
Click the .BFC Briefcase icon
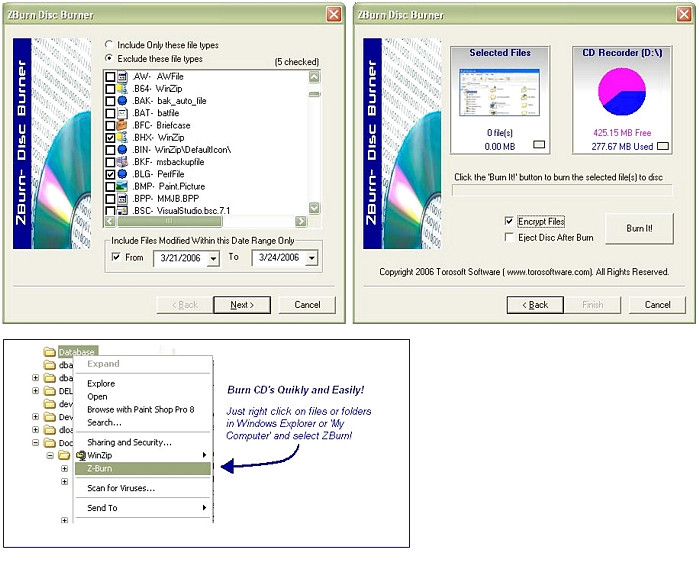tap(122, 125)
